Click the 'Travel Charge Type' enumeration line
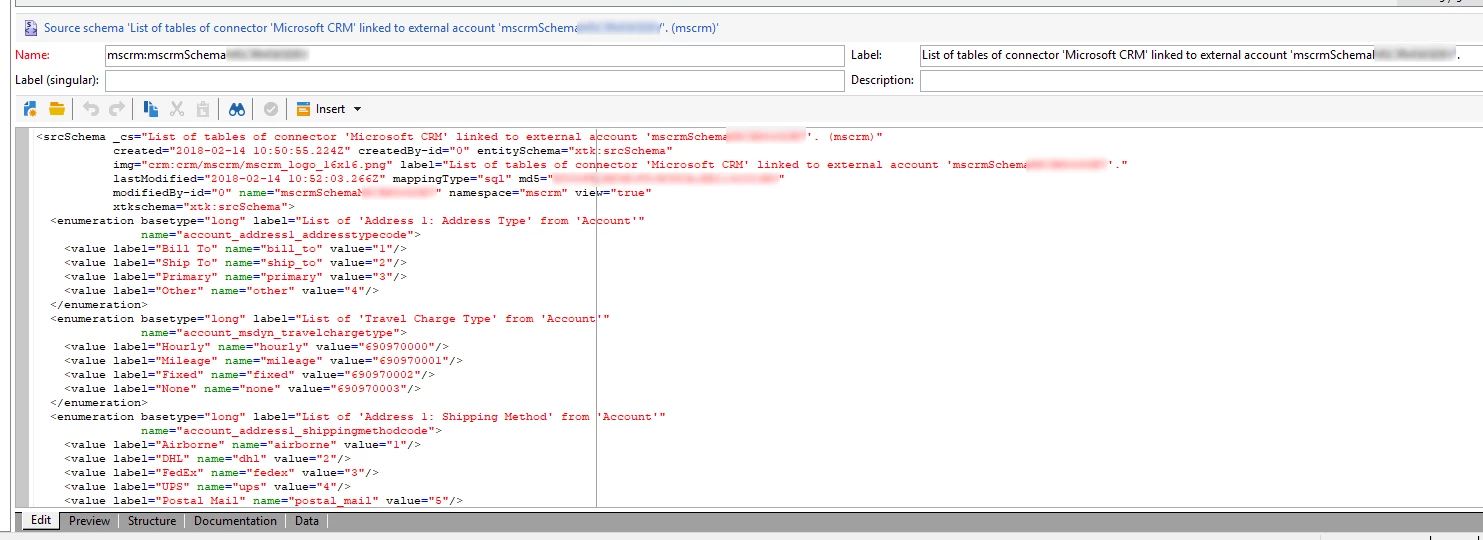The image size is (1483, 540). tap(330, 318)
